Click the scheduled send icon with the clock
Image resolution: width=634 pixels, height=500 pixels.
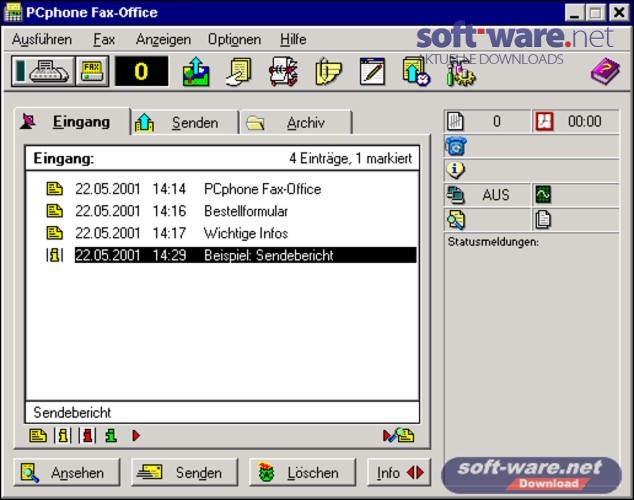click(x=416, y=72)
